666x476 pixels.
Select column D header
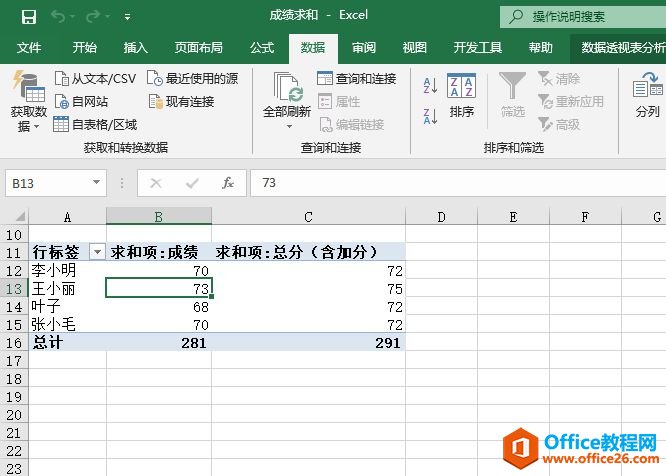tap(441, 217)
